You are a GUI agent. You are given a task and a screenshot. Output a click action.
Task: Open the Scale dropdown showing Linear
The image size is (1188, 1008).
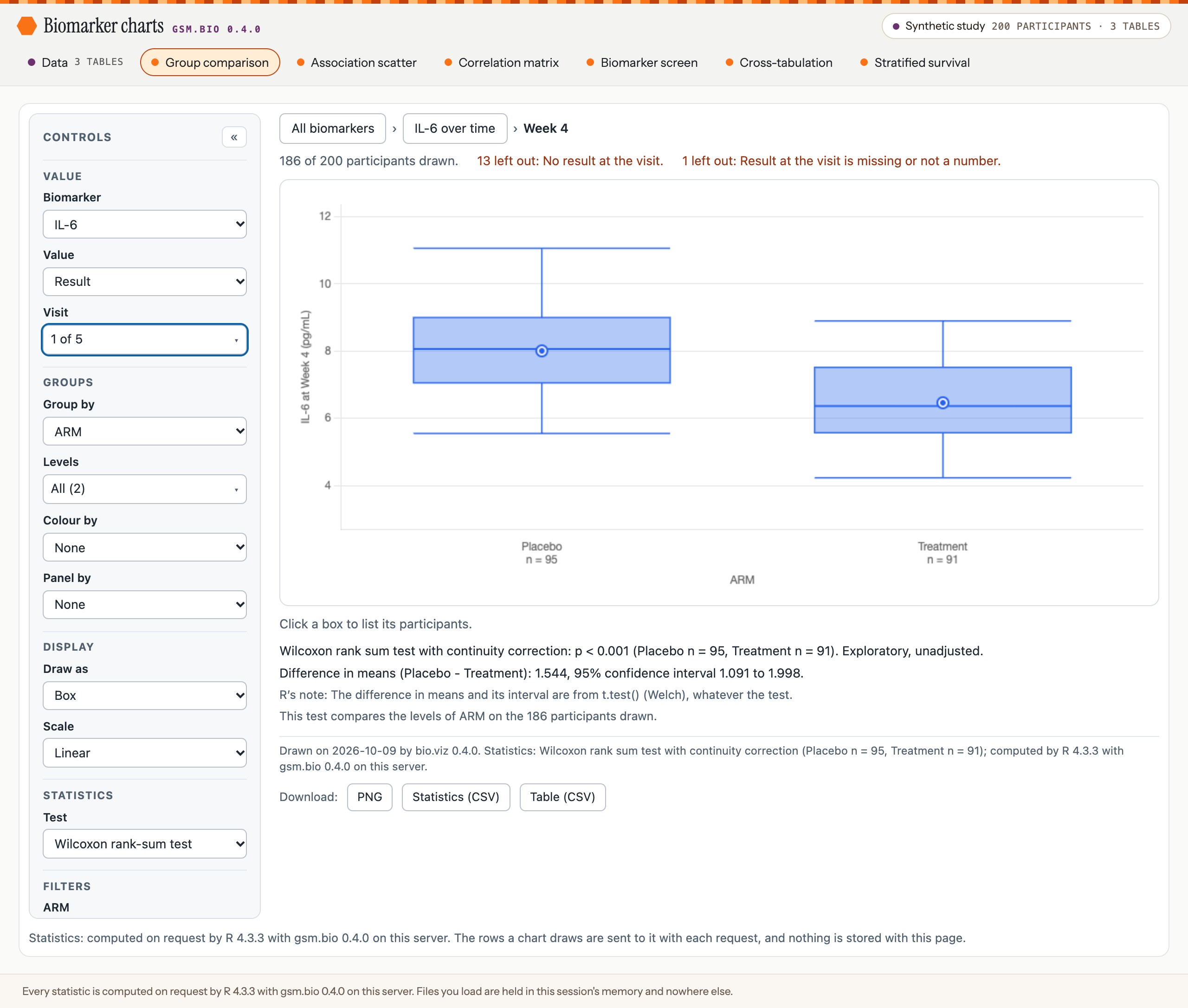tap(145, 753)
